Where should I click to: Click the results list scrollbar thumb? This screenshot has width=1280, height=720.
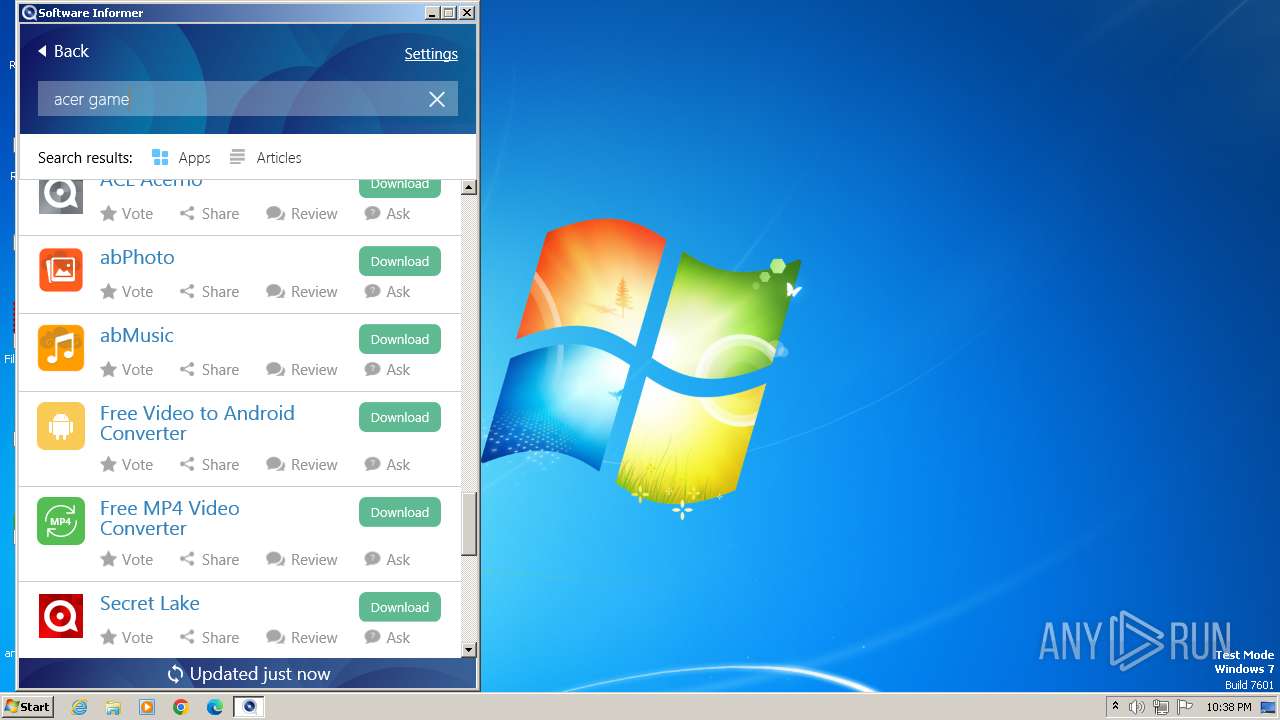pyautogui.click(x=469, y=523)
